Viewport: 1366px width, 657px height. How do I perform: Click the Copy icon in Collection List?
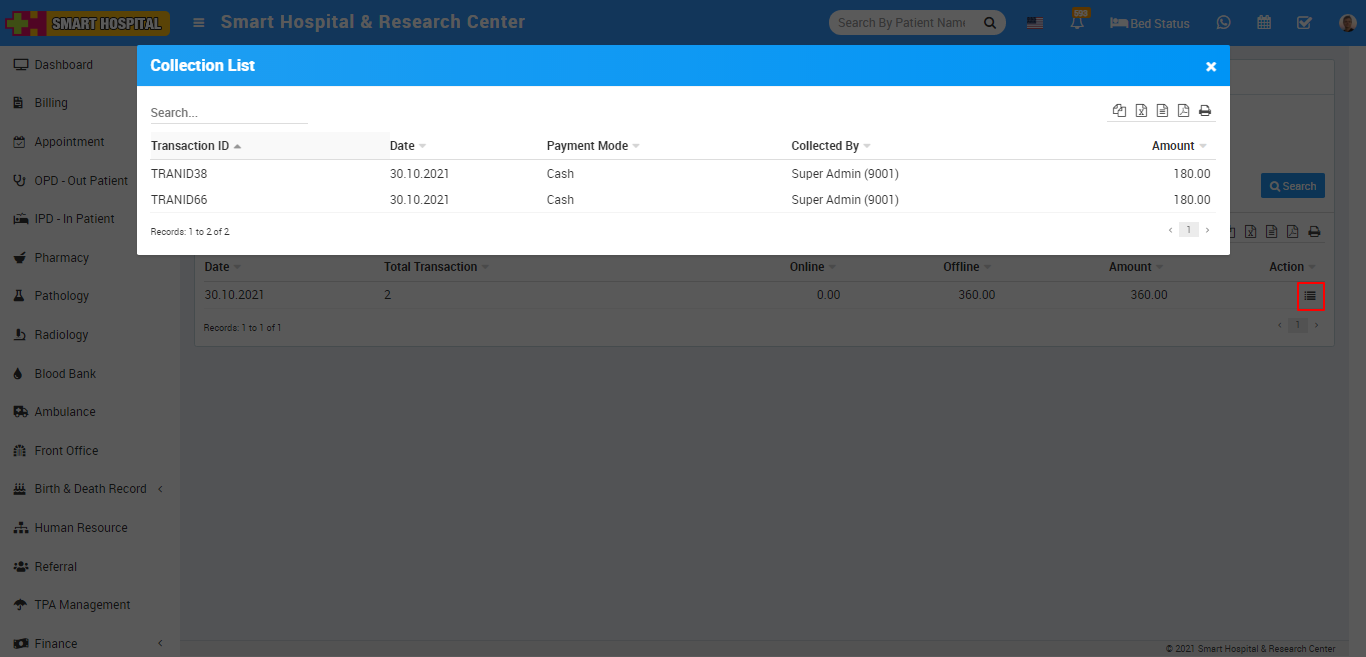tap(1119, 111)
